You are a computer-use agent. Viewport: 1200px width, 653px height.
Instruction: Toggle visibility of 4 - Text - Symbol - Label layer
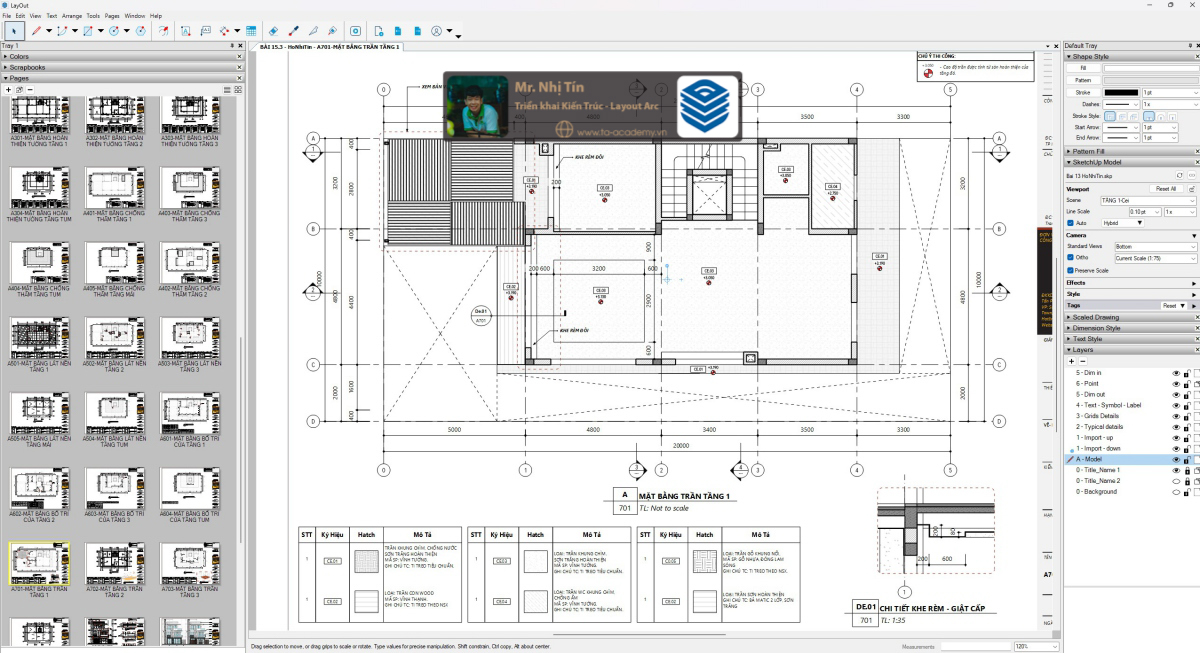point(1176,405)
